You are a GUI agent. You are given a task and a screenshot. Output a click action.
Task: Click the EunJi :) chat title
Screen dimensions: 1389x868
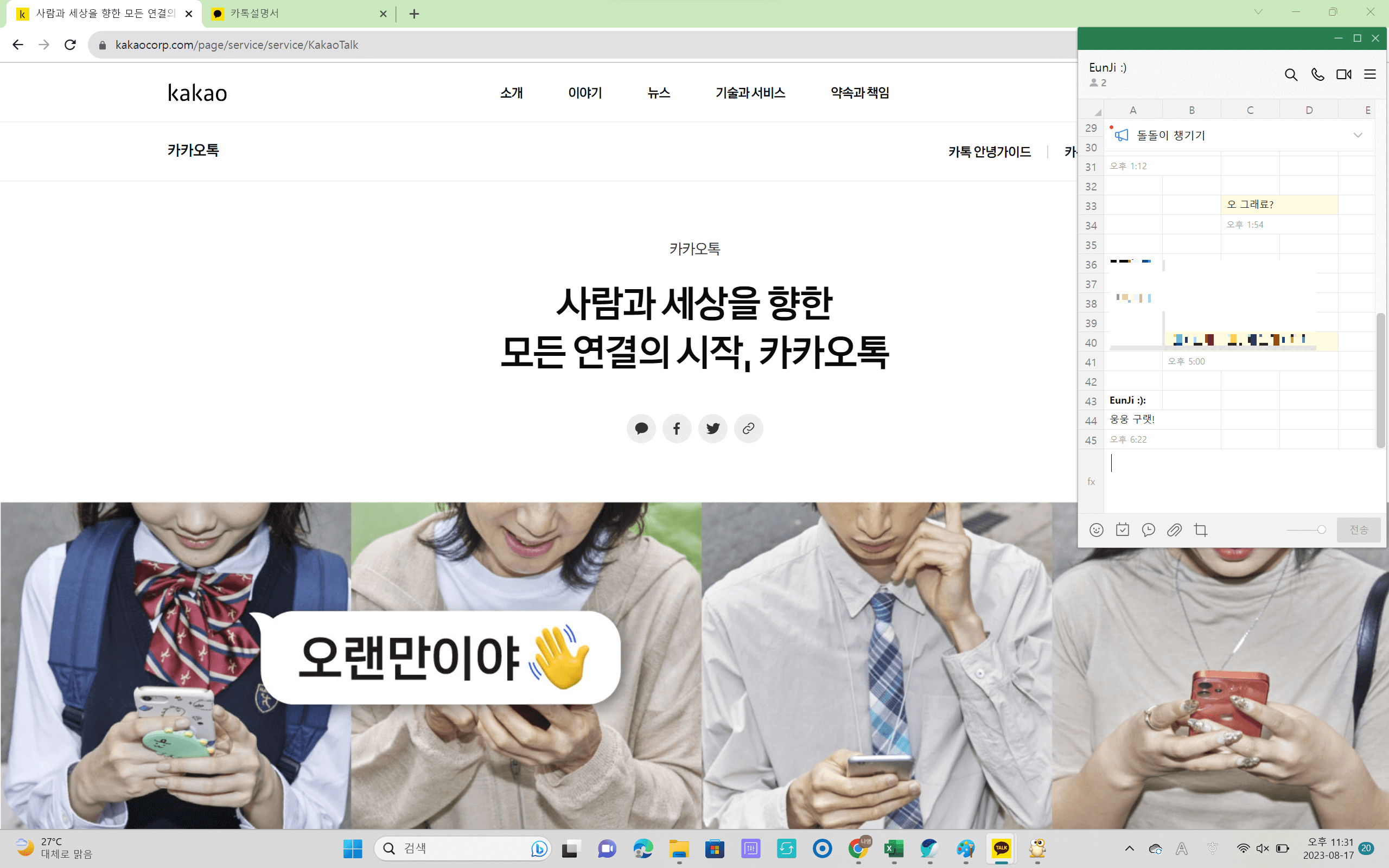coord(1108,68)
